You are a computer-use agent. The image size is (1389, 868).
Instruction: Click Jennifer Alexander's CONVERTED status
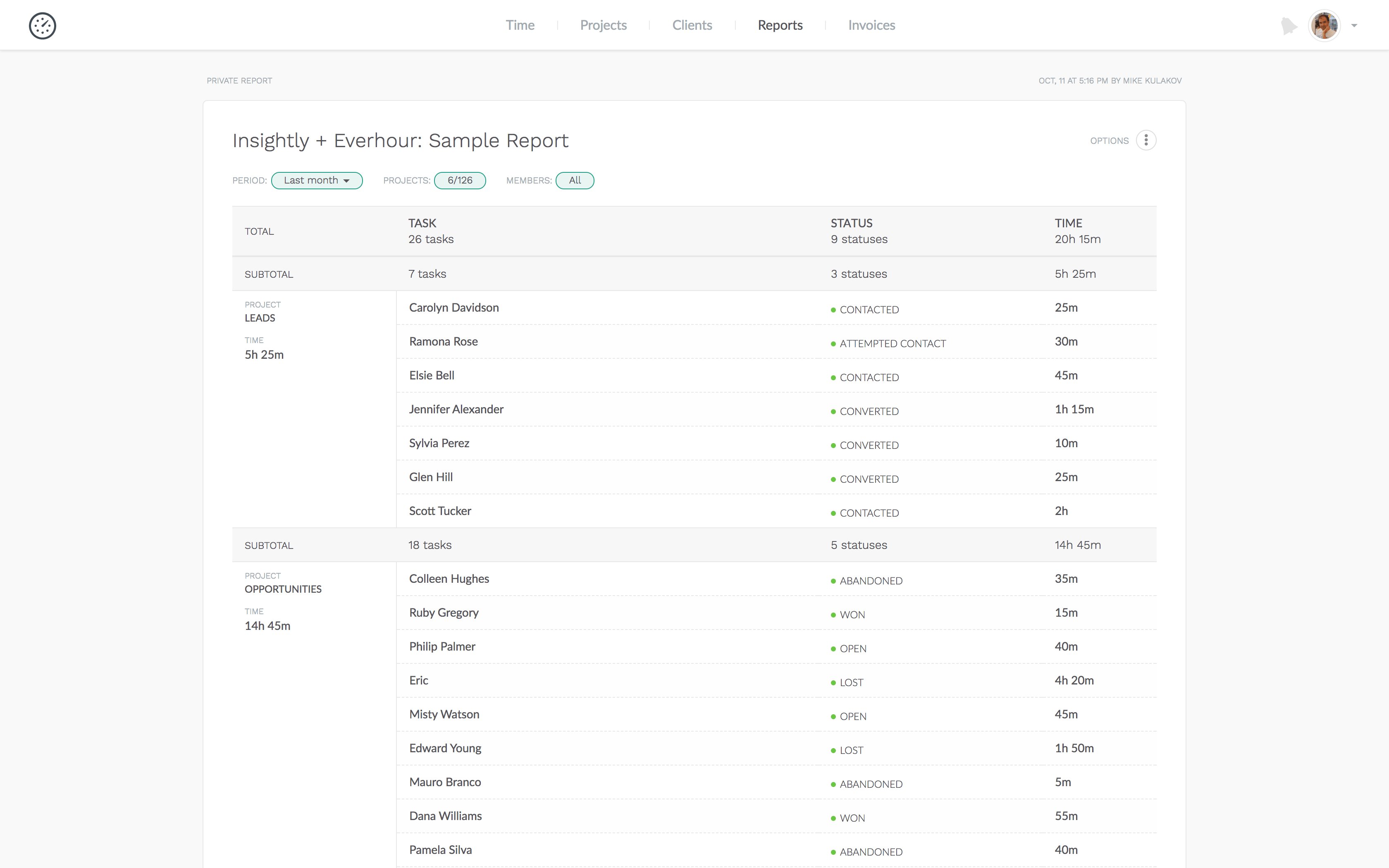865,412
